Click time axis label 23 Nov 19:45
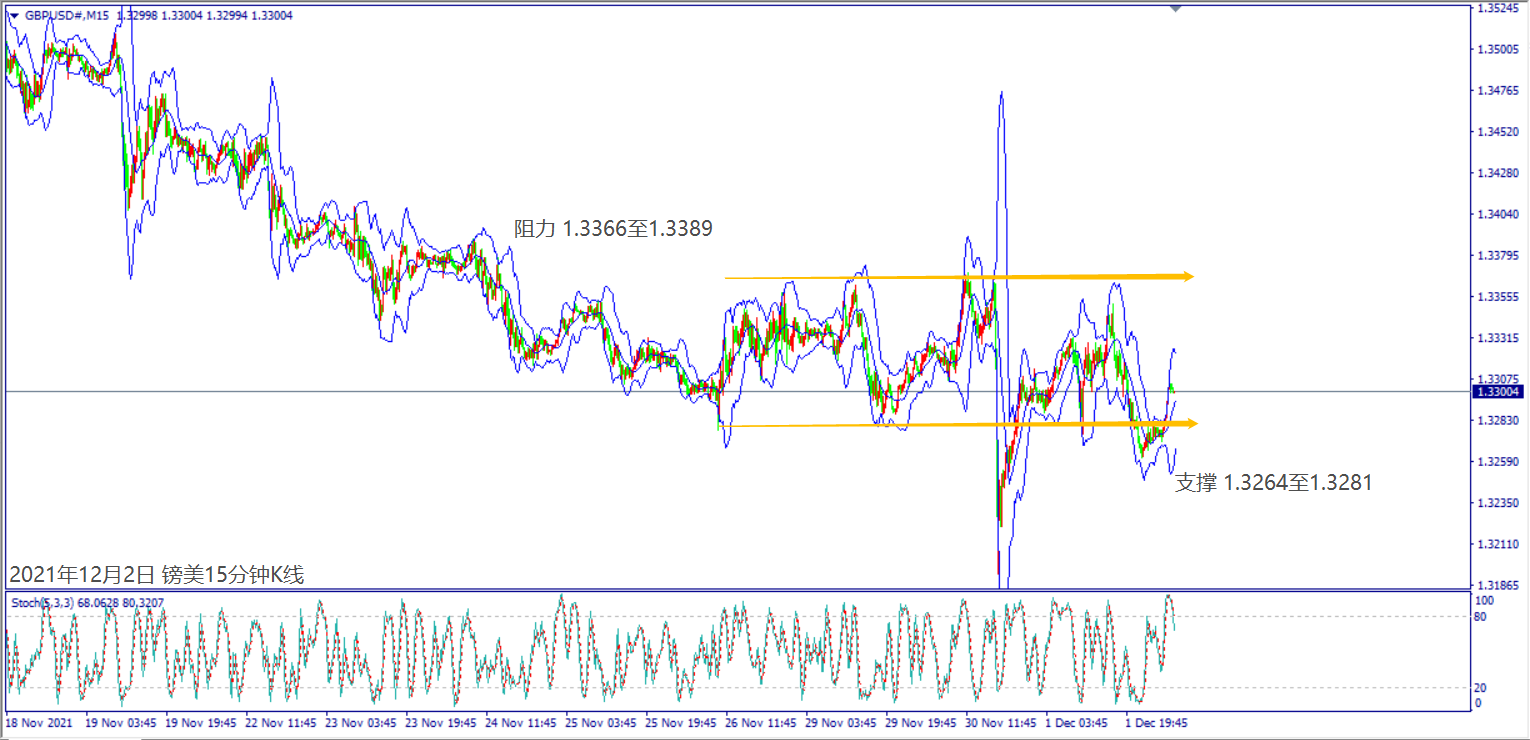This screenshot has height=740, width=1530. point(440,722)
